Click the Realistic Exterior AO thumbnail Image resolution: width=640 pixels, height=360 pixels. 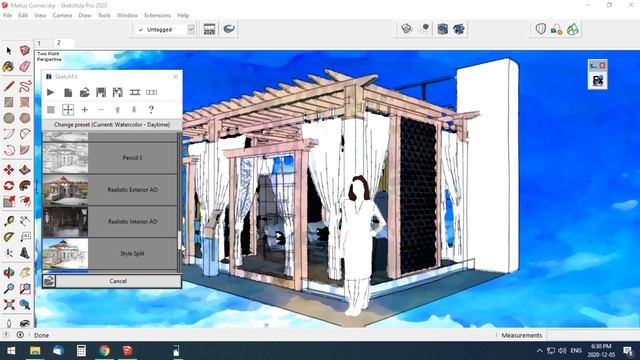coord(65,189)
